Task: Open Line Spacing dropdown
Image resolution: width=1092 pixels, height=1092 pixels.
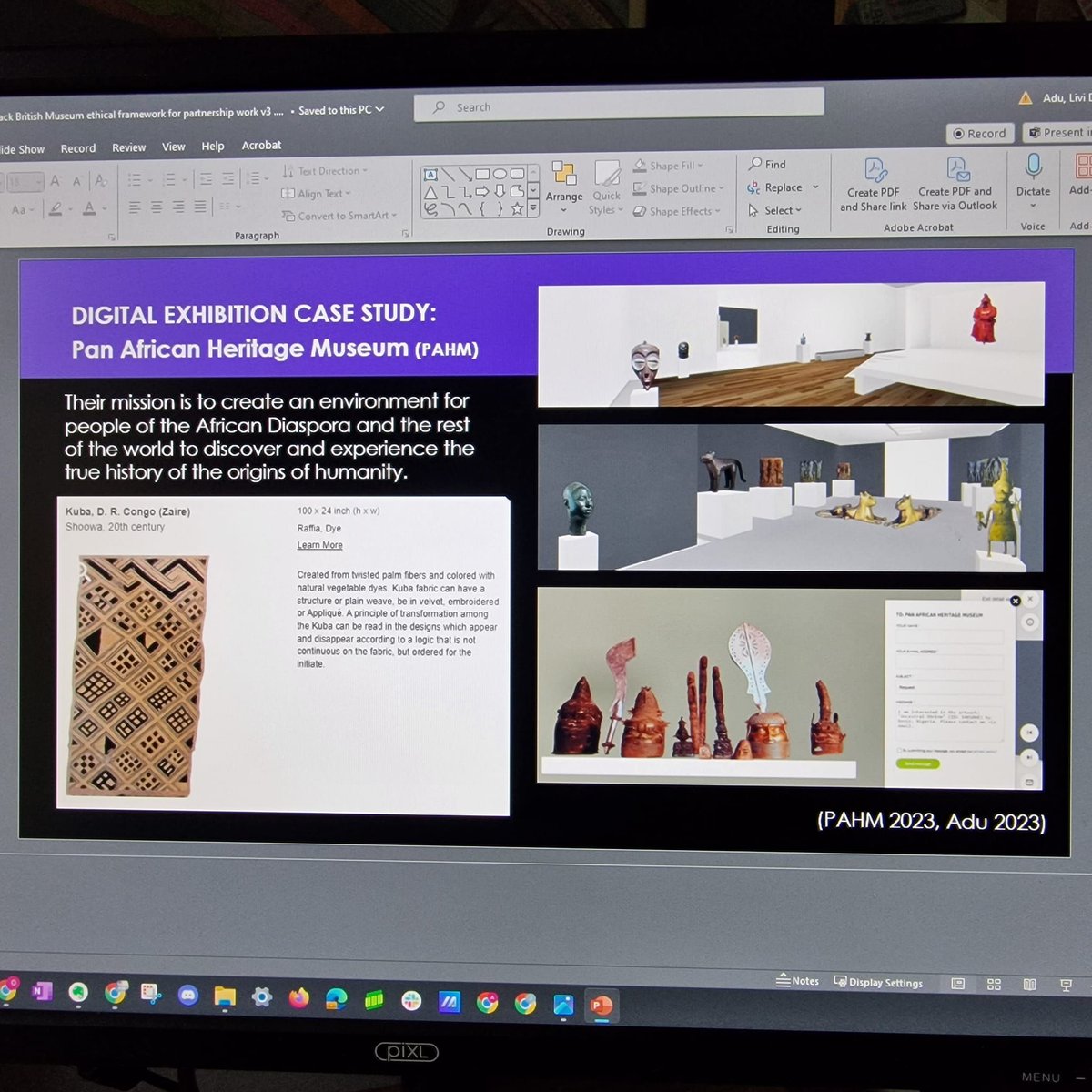Action: tap(257, 178)
